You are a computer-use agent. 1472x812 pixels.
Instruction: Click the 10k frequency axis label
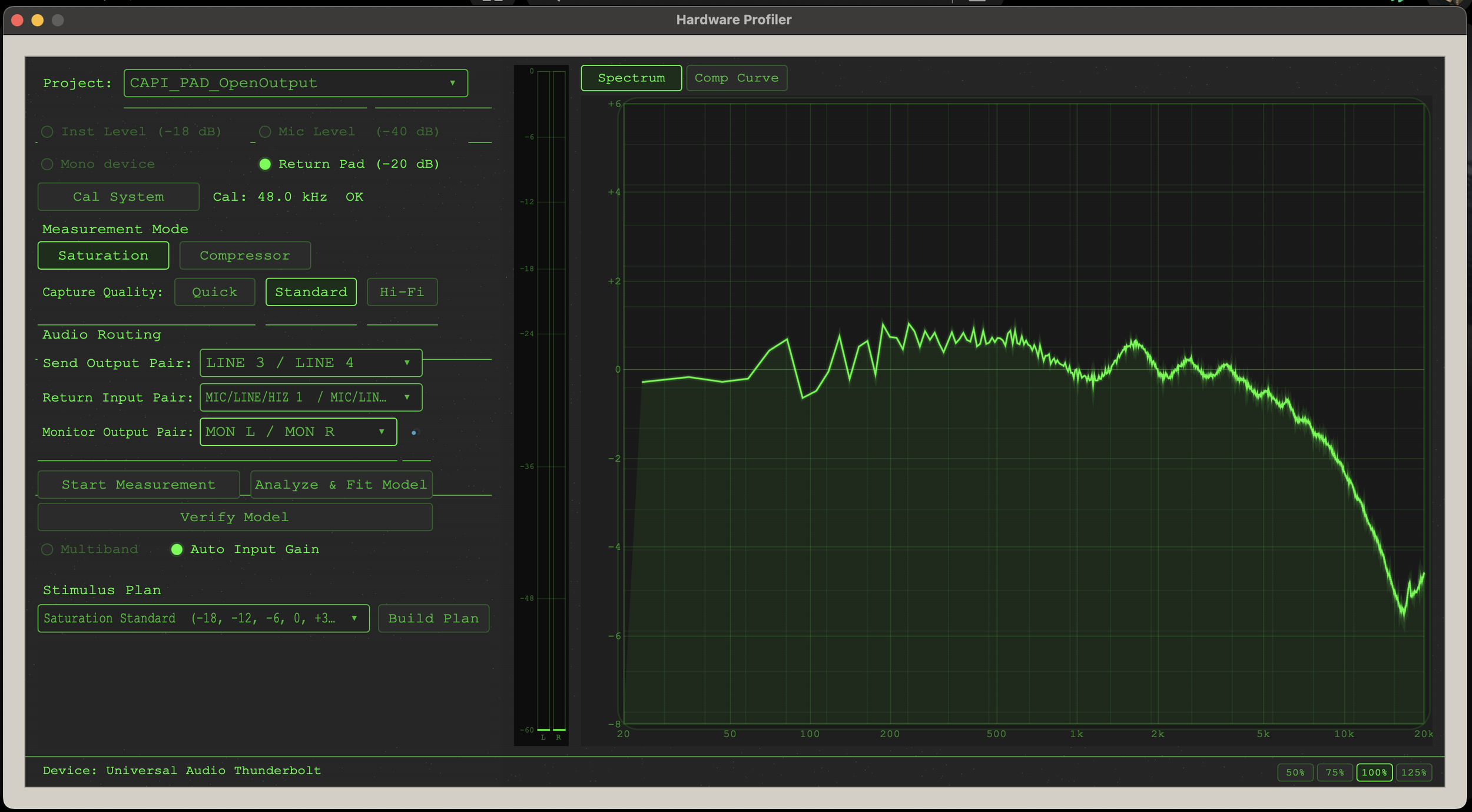pyautogui.click(x=1344, y=734)
